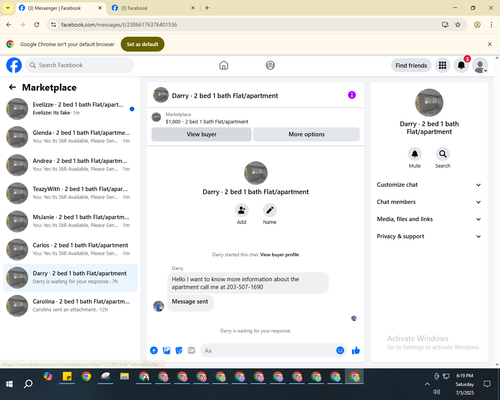The image size is (500, 400).
Task: Expand Privacy & support section
Action: tap(429, 236)
